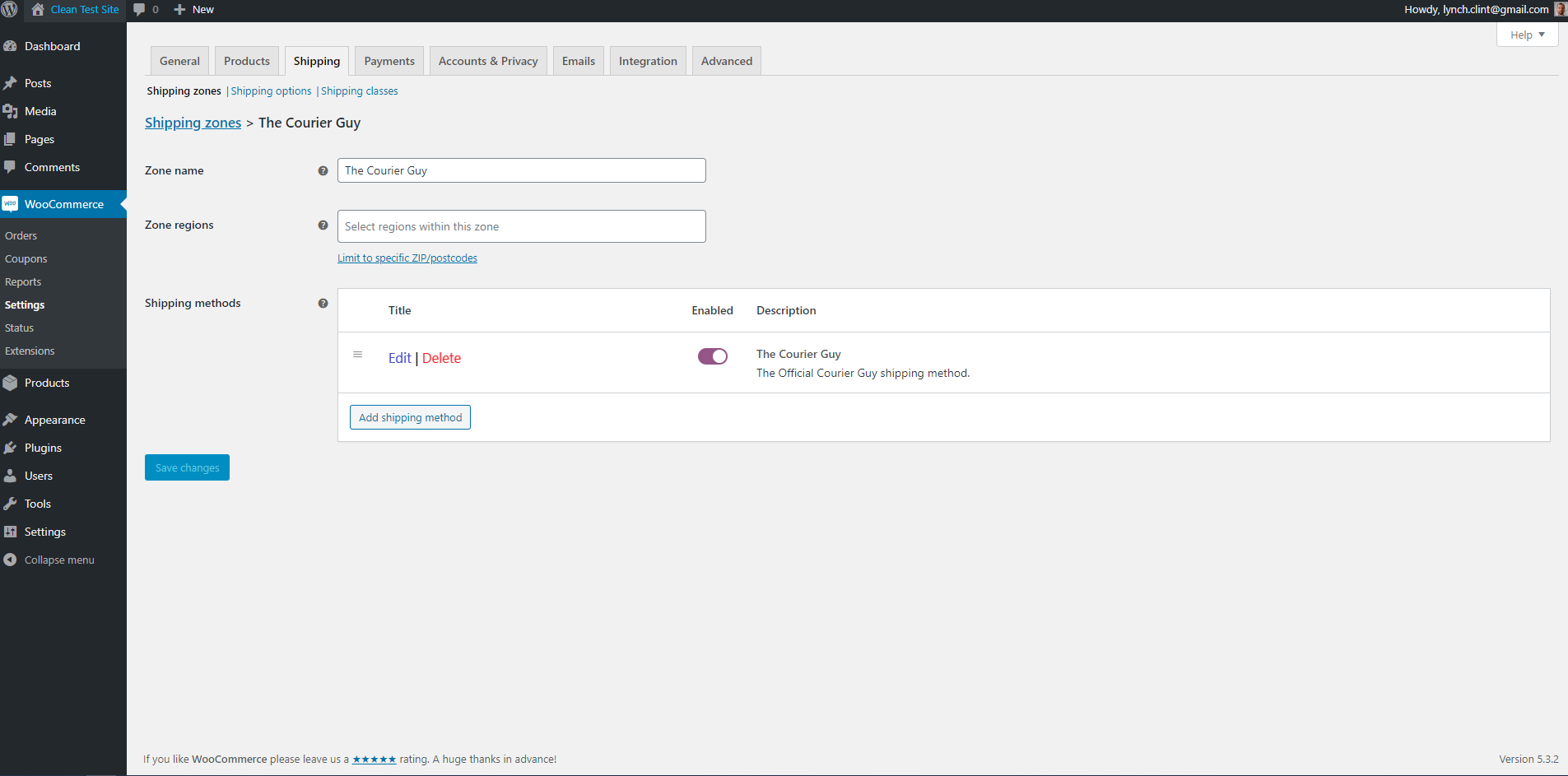Edit The Courier Guy shipping method

click(400, 358)
